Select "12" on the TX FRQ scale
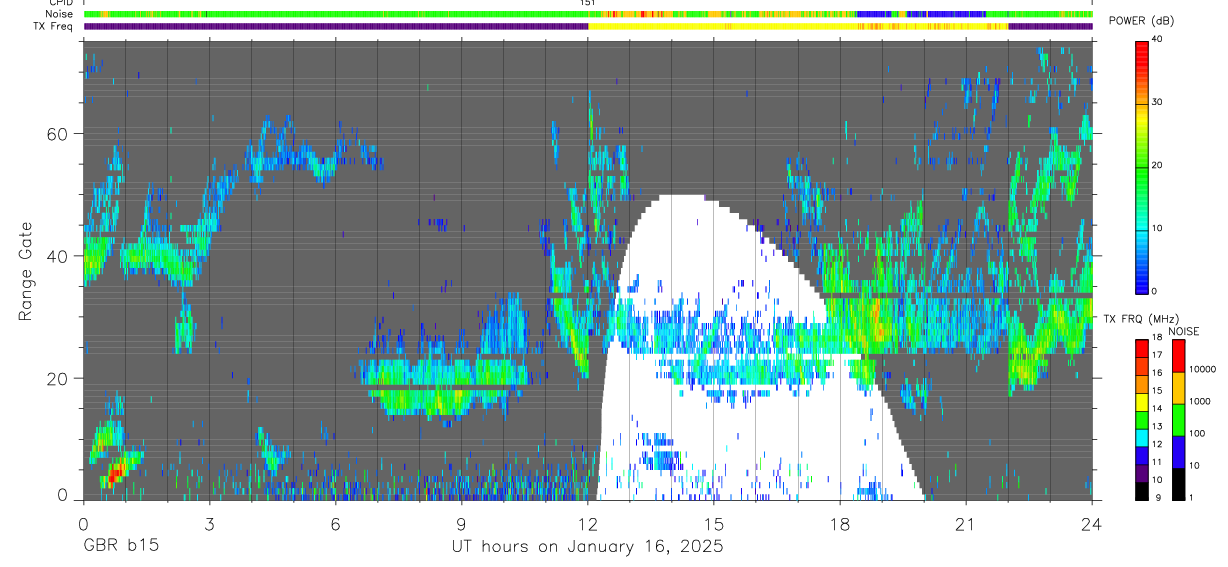Viewport: 1228px width, 567px height. tap(1157, 444)
